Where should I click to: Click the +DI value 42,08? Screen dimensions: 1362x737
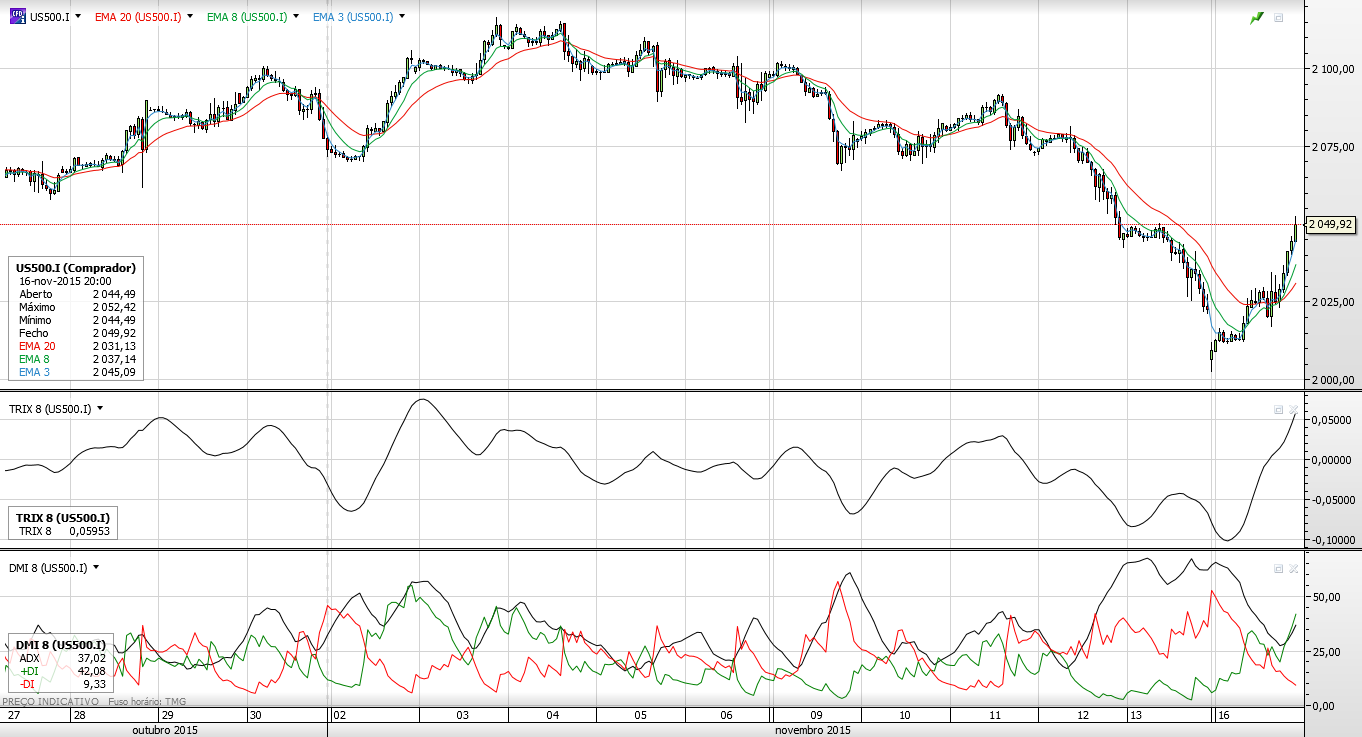[91, 671]
